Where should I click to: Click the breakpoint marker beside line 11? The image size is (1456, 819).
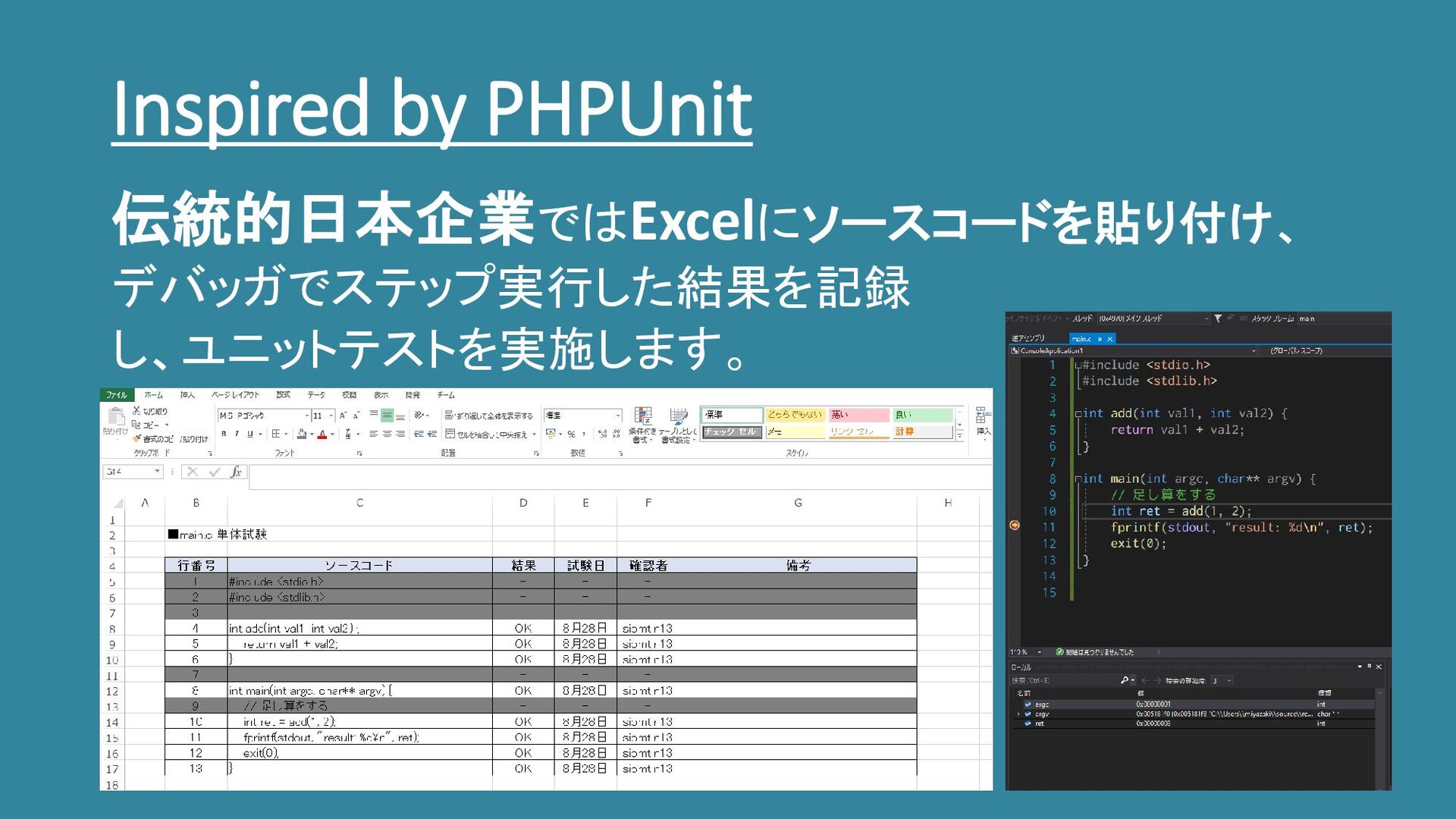1015,525
